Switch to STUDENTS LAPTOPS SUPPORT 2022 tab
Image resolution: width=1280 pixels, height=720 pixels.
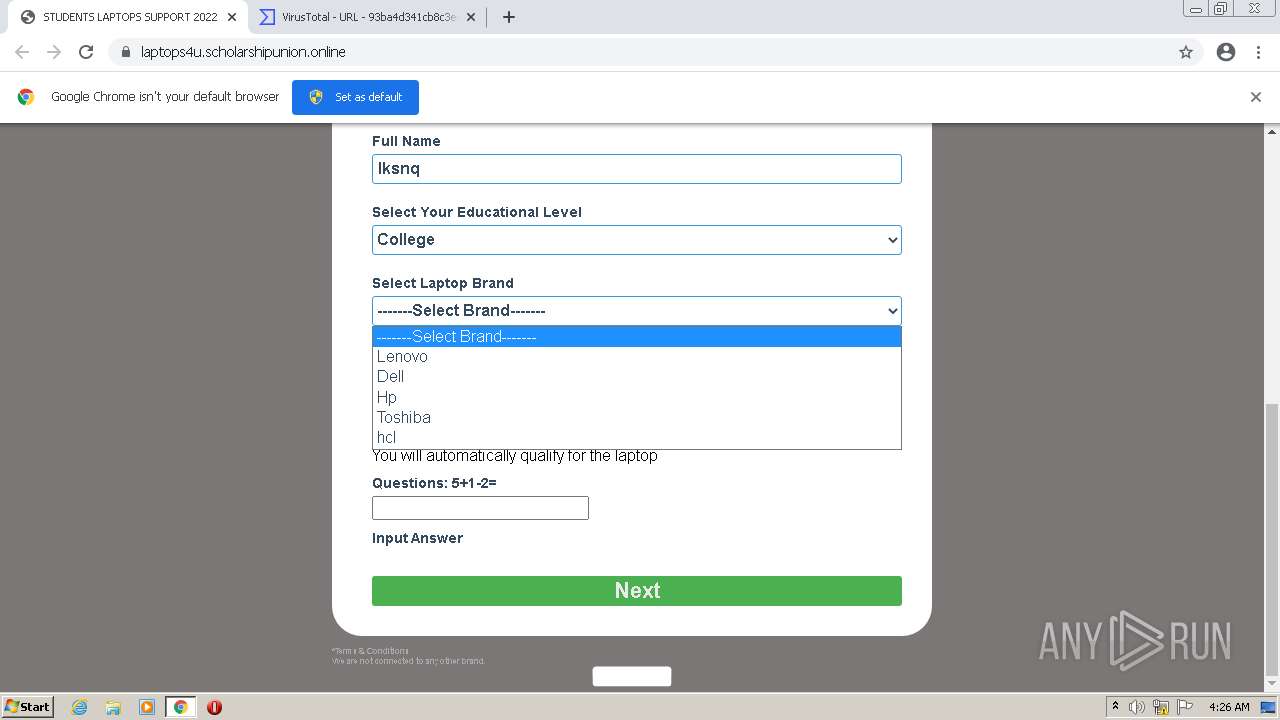[x=129, y=17]
